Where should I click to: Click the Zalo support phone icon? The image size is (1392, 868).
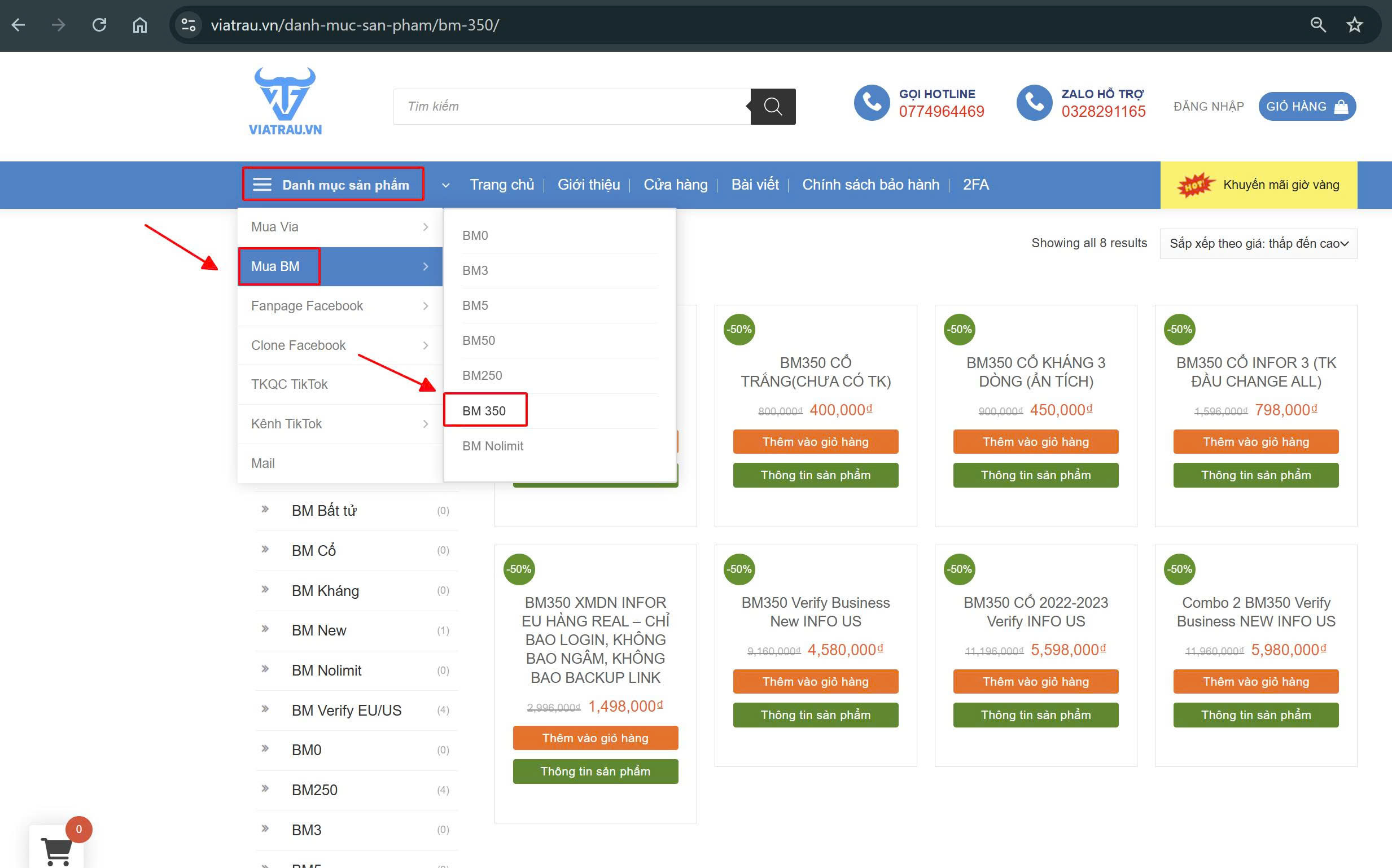tap(1034, 103)
